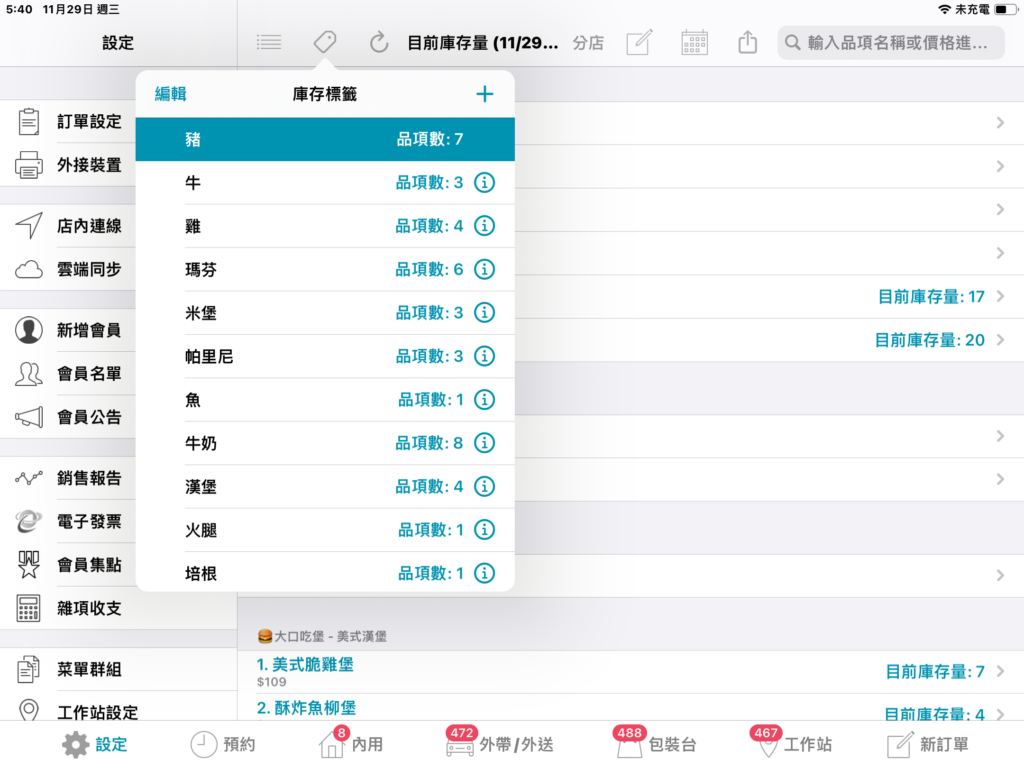Open the calendar grid icon
This screenshot has width=1024, height=768.
(x=694, y=43)
